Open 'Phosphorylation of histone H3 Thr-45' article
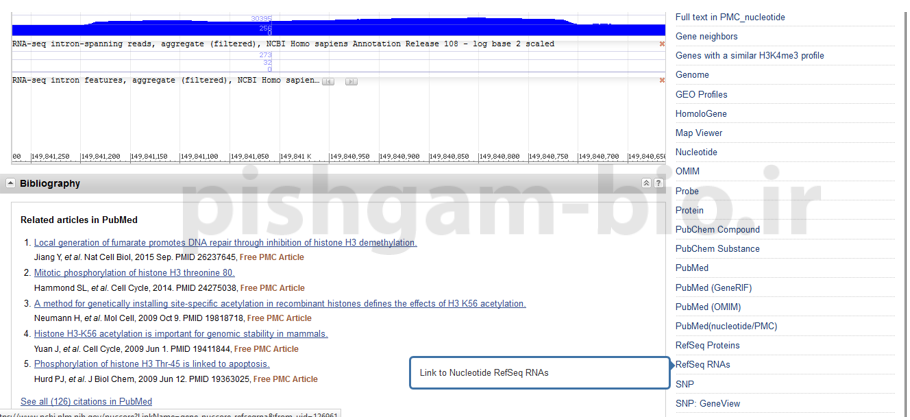 [151, 364]
